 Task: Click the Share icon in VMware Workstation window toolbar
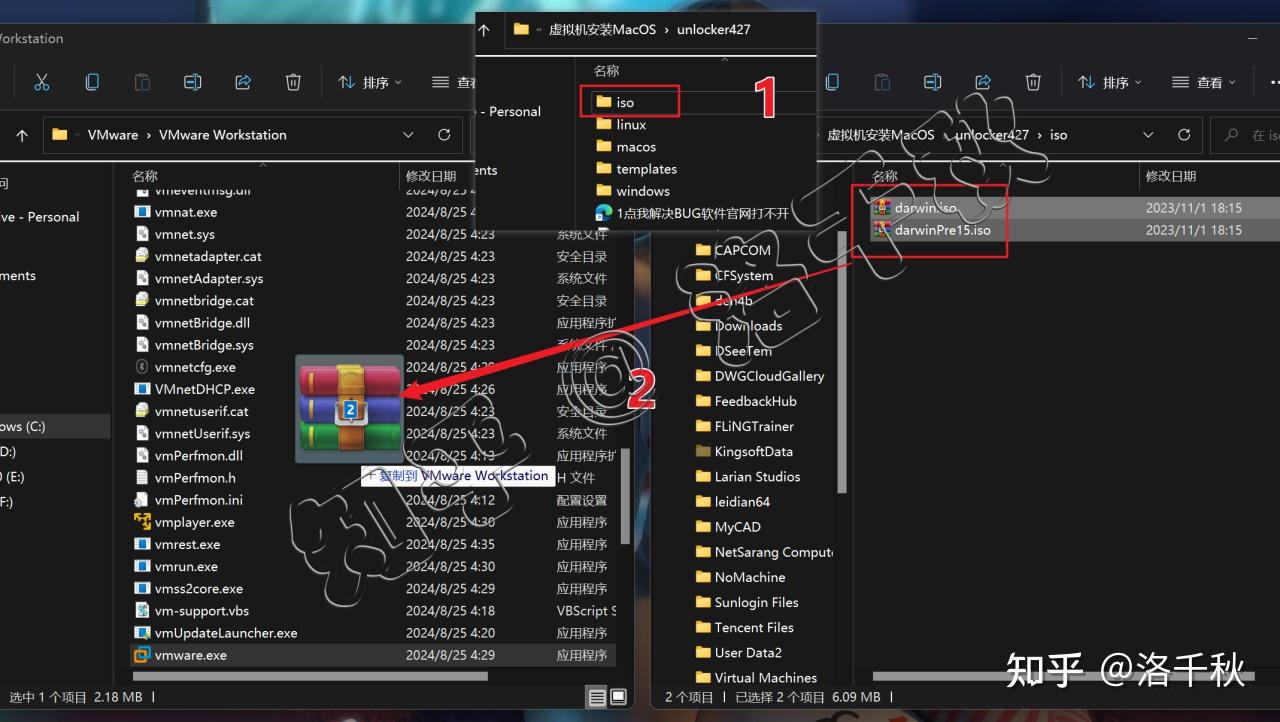[243, 82]
